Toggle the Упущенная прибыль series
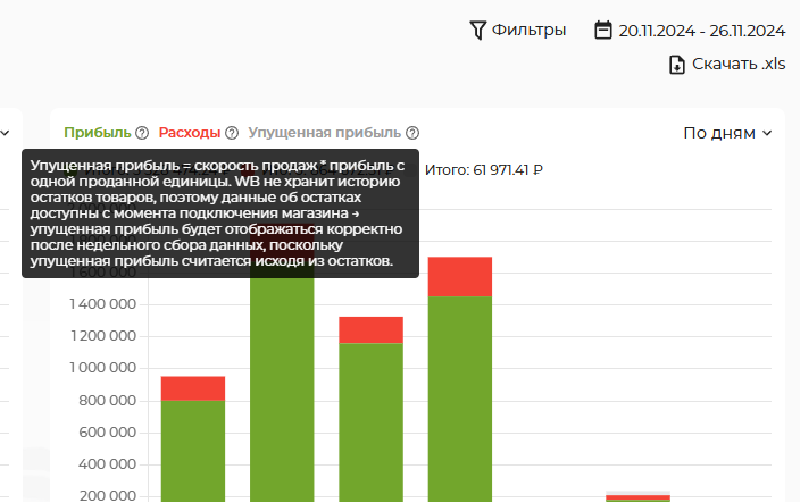The width and height of the screenshot is (800, 502). tap(324, 133)
